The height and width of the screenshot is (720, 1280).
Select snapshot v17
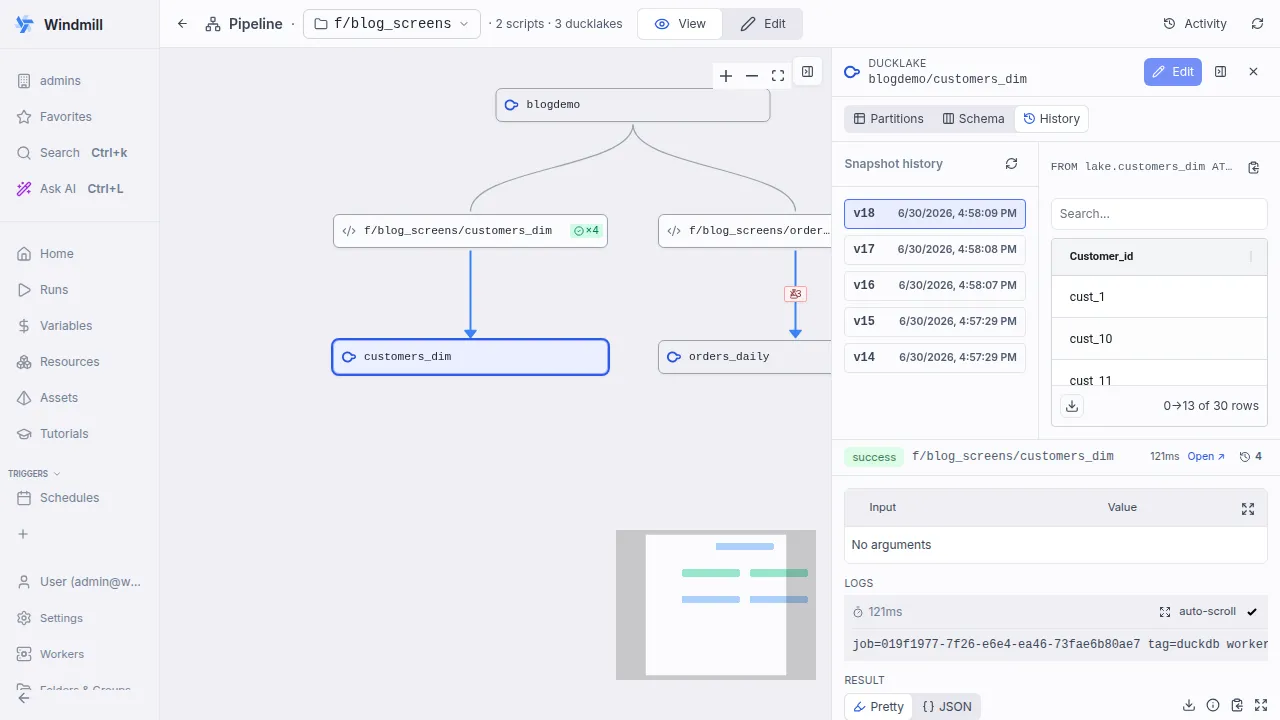[x=935, y=249]
